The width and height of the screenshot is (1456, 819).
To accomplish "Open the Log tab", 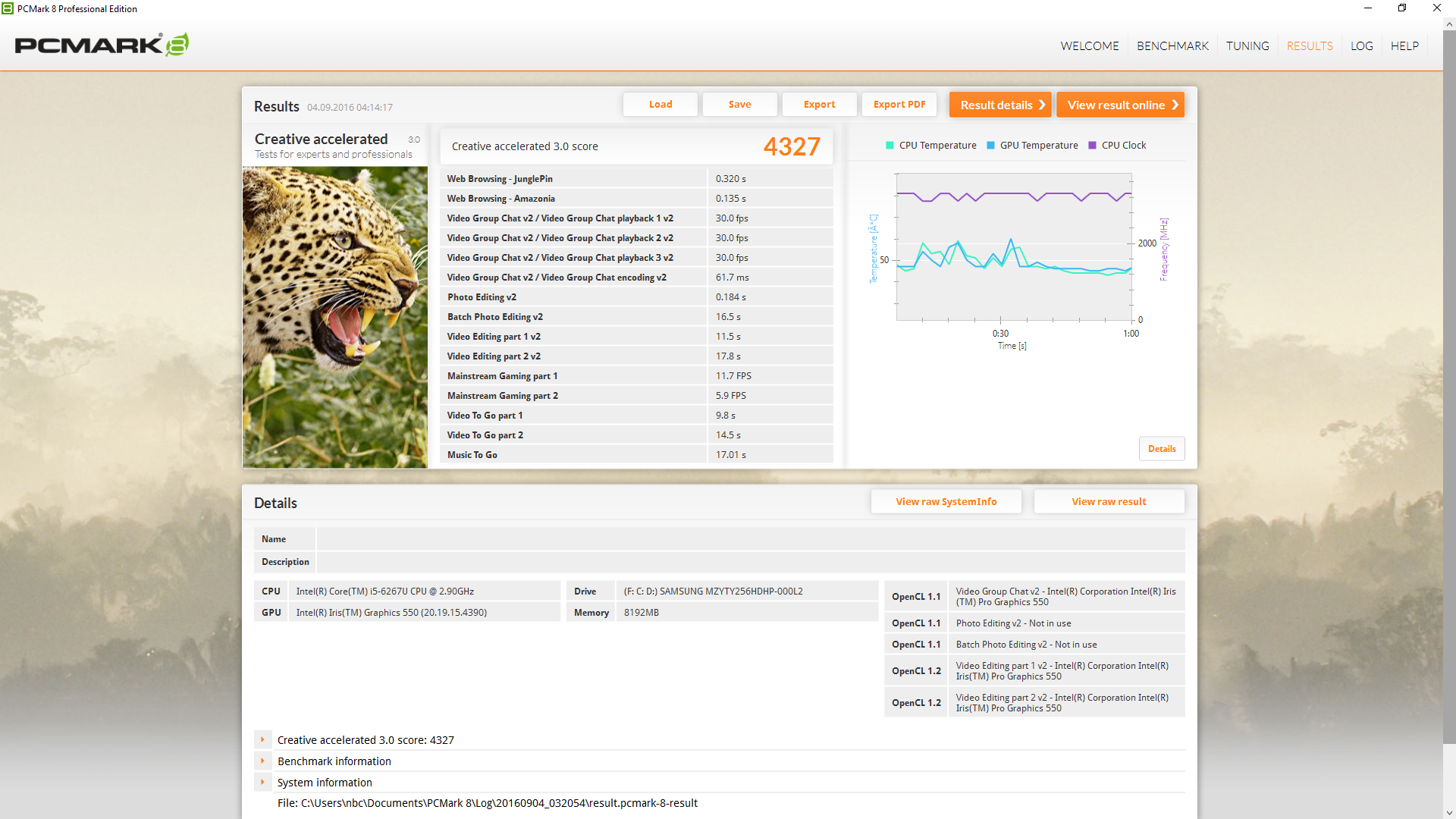I will tap(1361, 46).
